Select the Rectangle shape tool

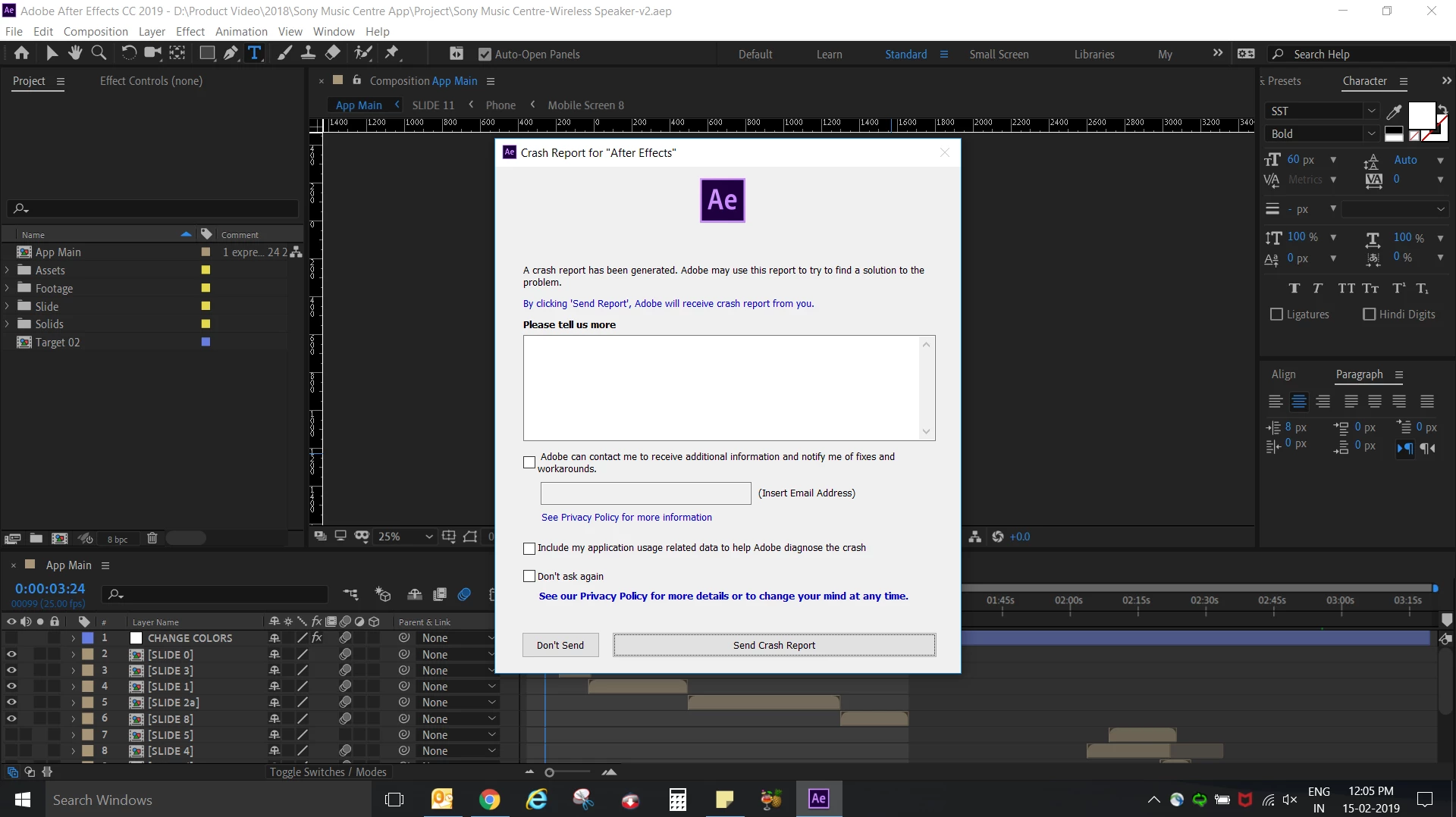click(x=206, y=53)
